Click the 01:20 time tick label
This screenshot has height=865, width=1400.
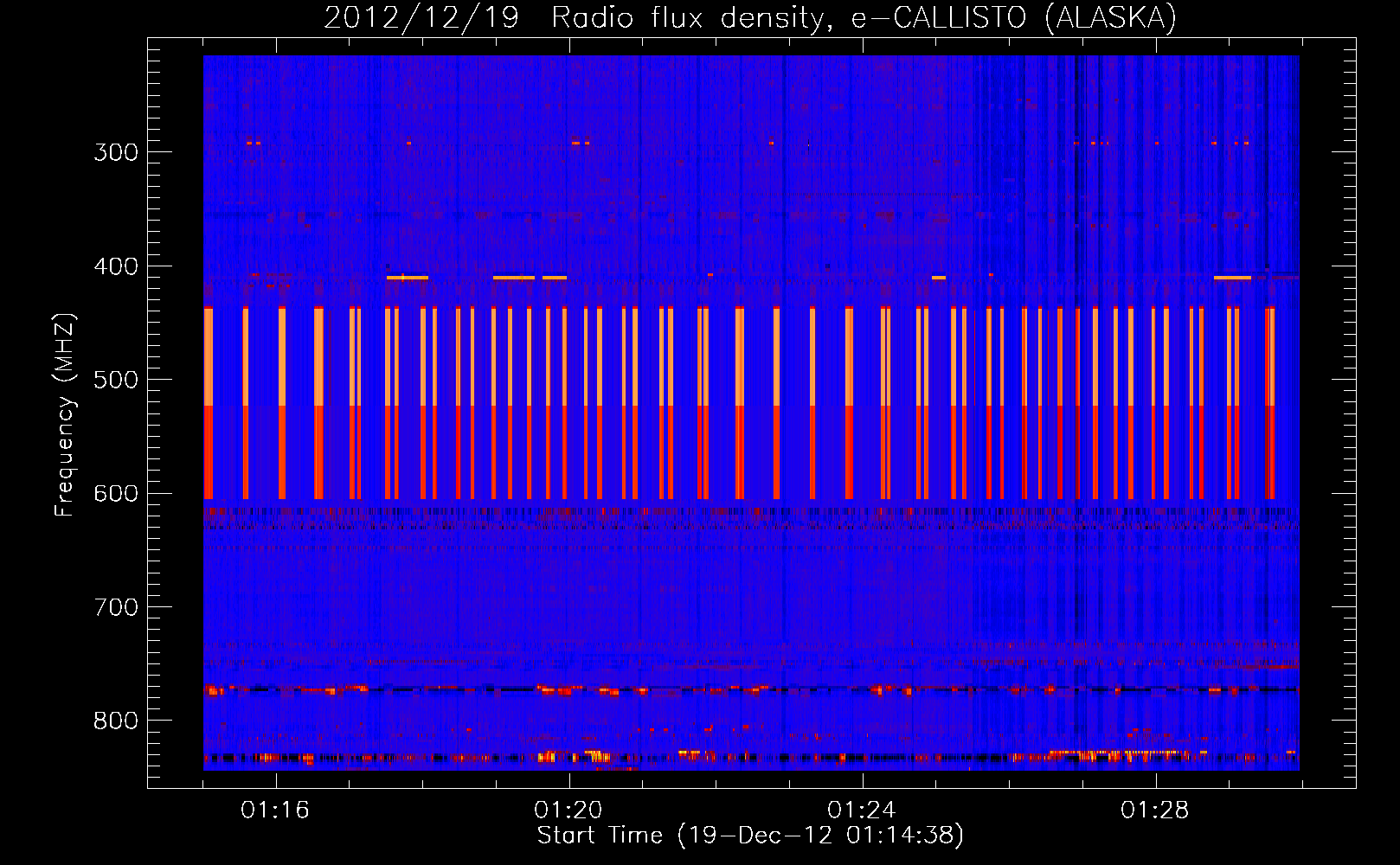[x=568, y=811]
